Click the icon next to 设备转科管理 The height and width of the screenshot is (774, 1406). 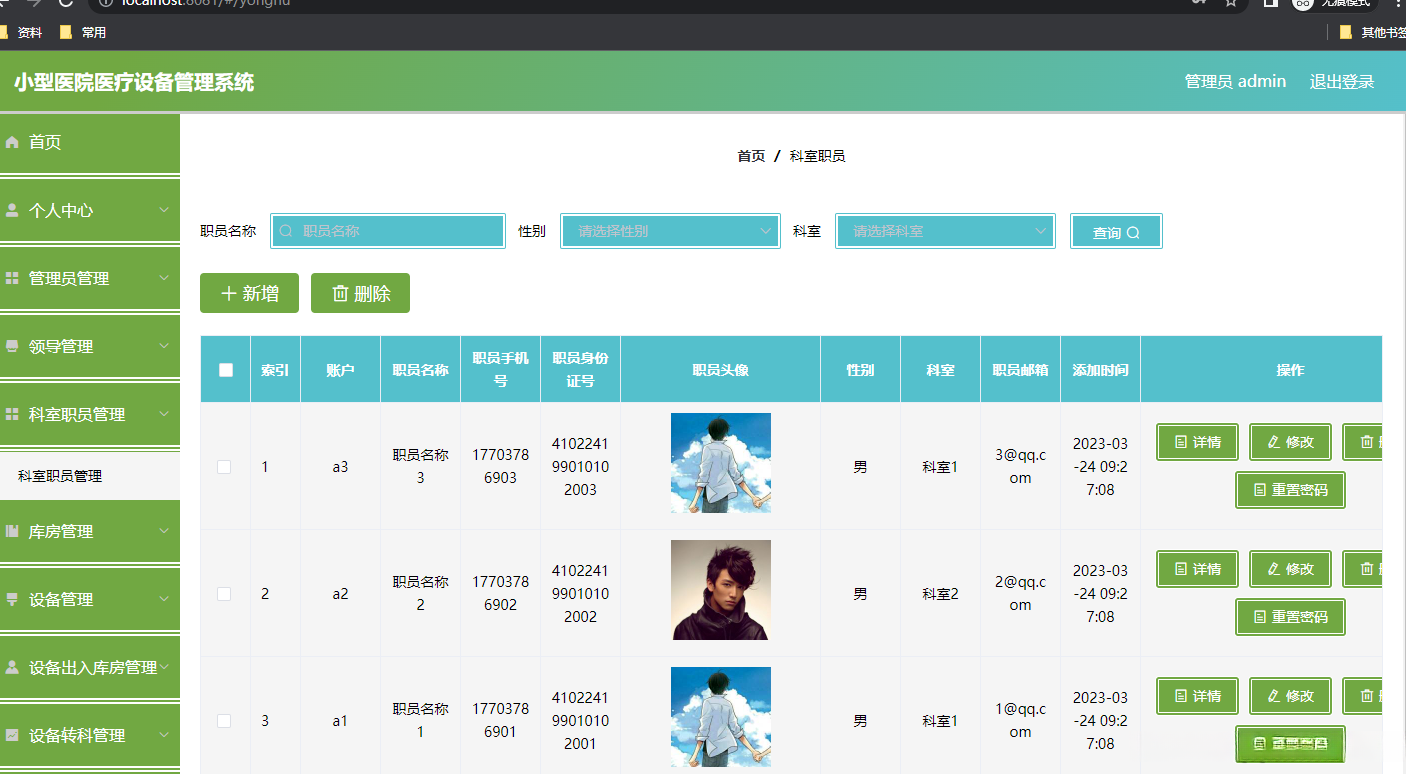(x=12, y=736)
